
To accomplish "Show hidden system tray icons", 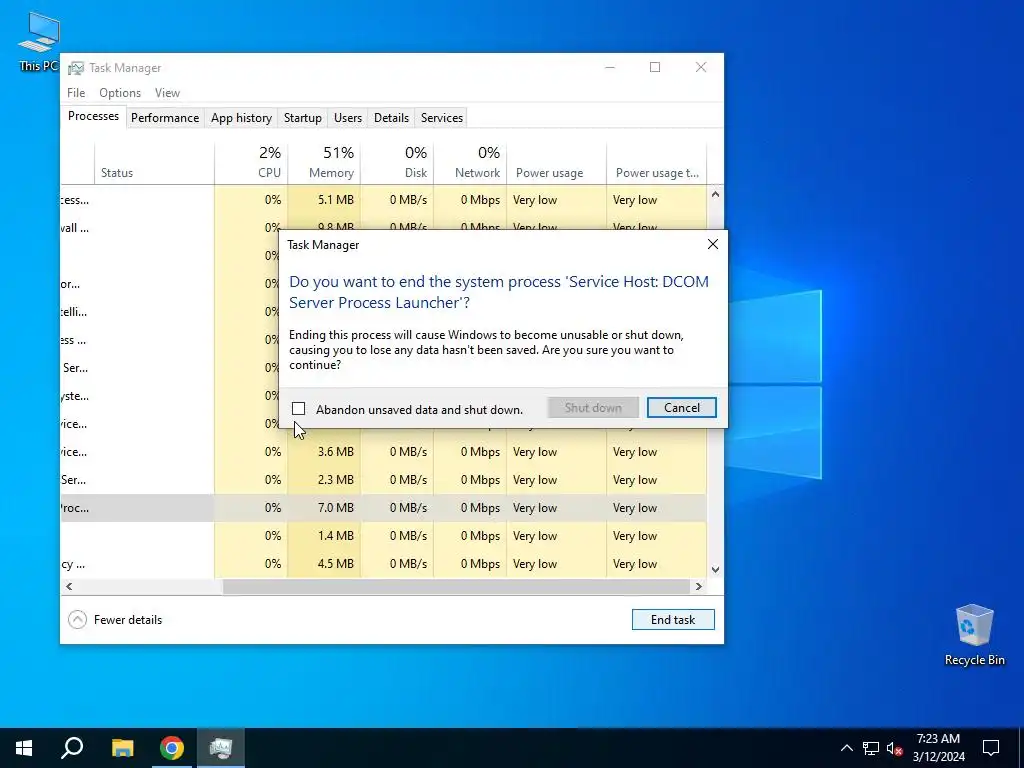I will pyautogui.click(x=846, y=748).
